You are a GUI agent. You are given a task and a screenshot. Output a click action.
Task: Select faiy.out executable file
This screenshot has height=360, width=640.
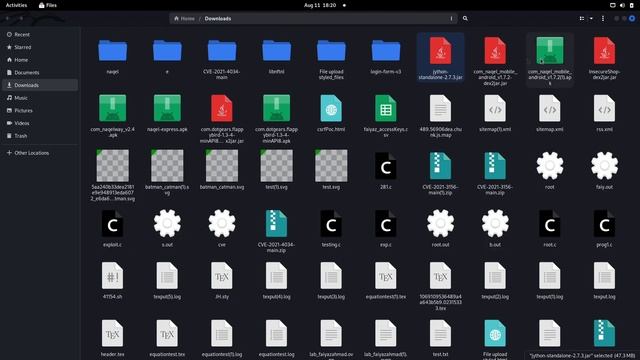604,171
